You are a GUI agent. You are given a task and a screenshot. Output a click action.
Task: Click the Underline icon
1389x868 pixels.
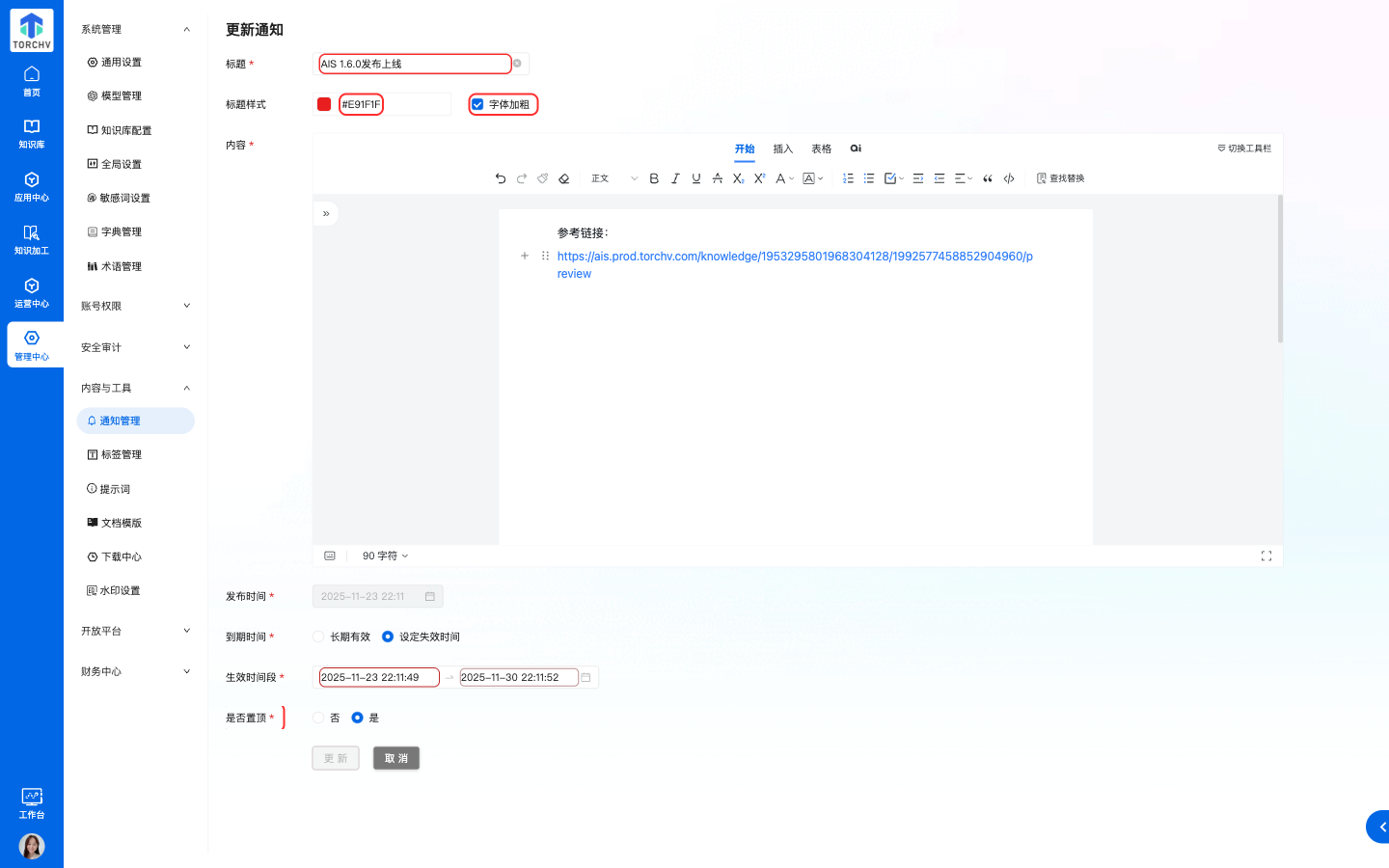point(695,178)
